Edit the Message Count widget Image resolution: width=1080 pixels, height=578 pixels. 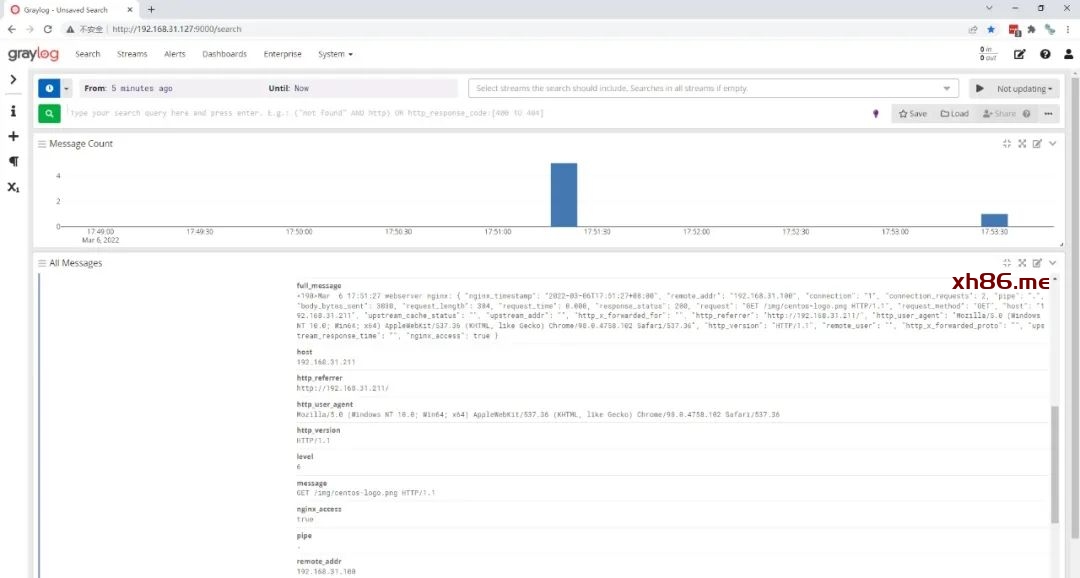pos(1037,144)
